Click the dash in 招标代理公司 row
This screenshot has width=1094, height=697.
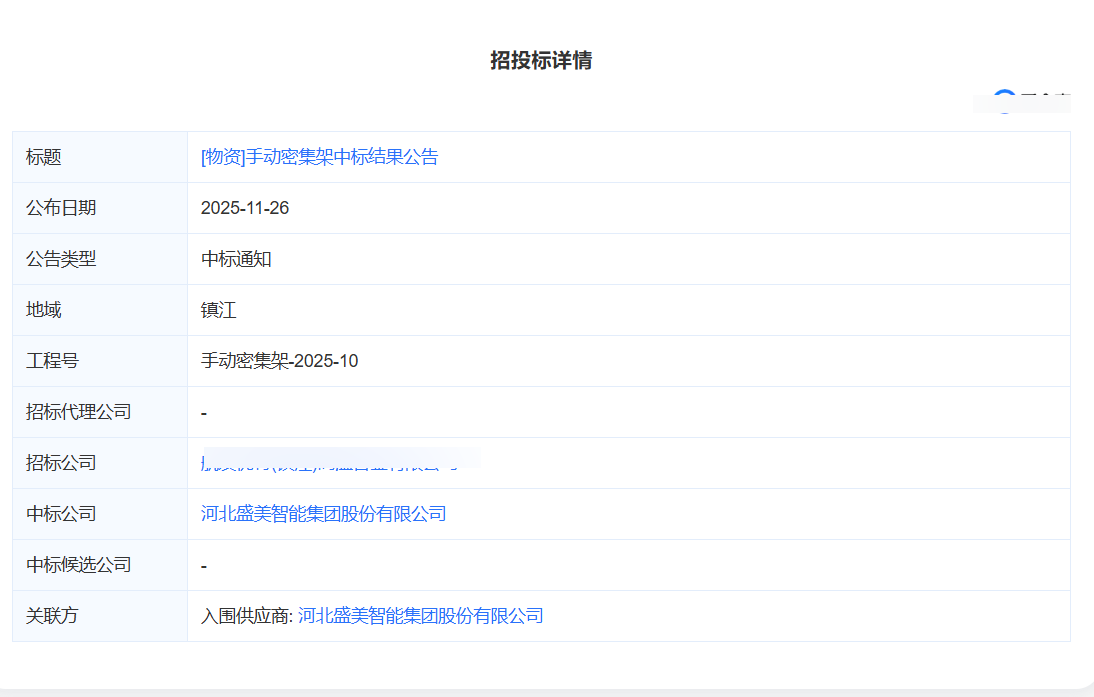pos(203,411)
